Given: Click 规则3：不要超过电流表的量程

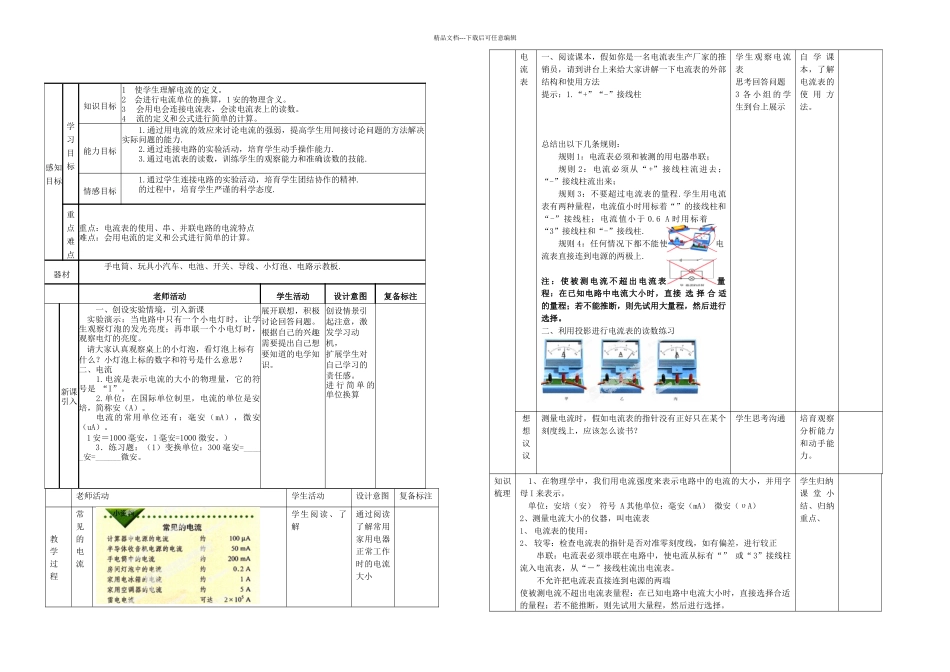Looking at the screenshot, I should (x=633, y=212).
